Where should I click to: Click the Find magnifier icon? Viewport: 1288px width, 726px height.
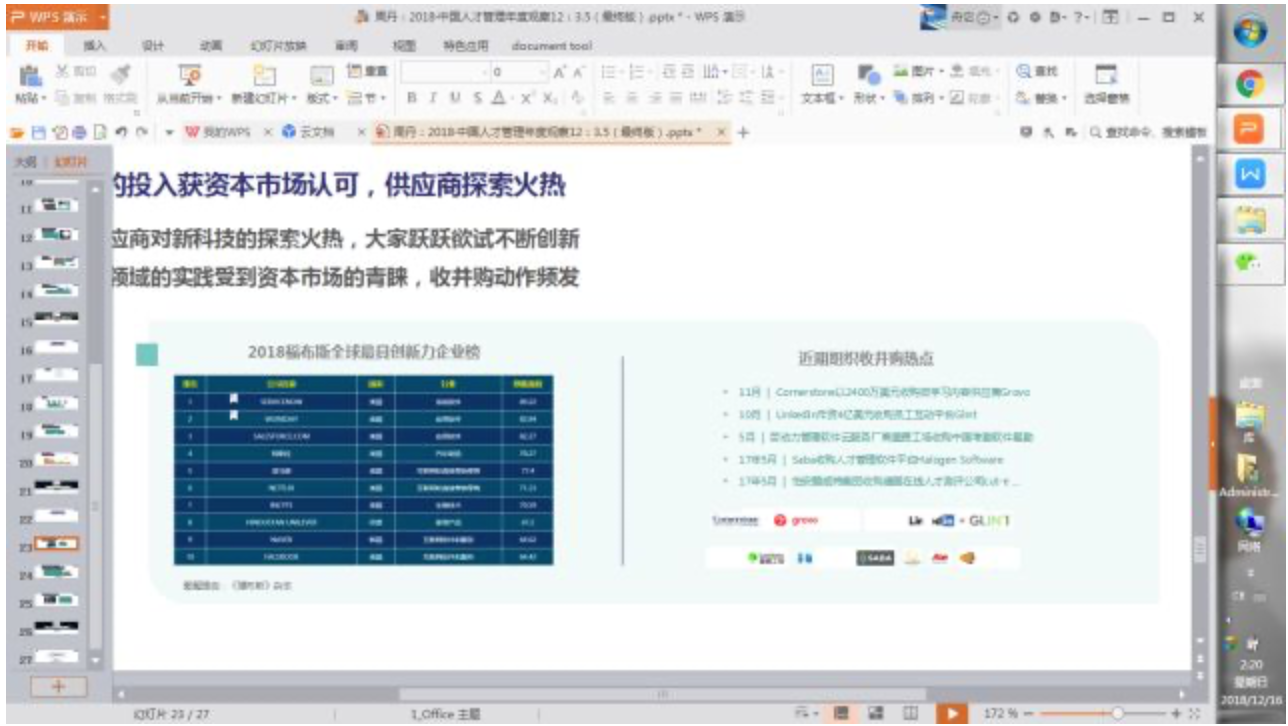1023,72
